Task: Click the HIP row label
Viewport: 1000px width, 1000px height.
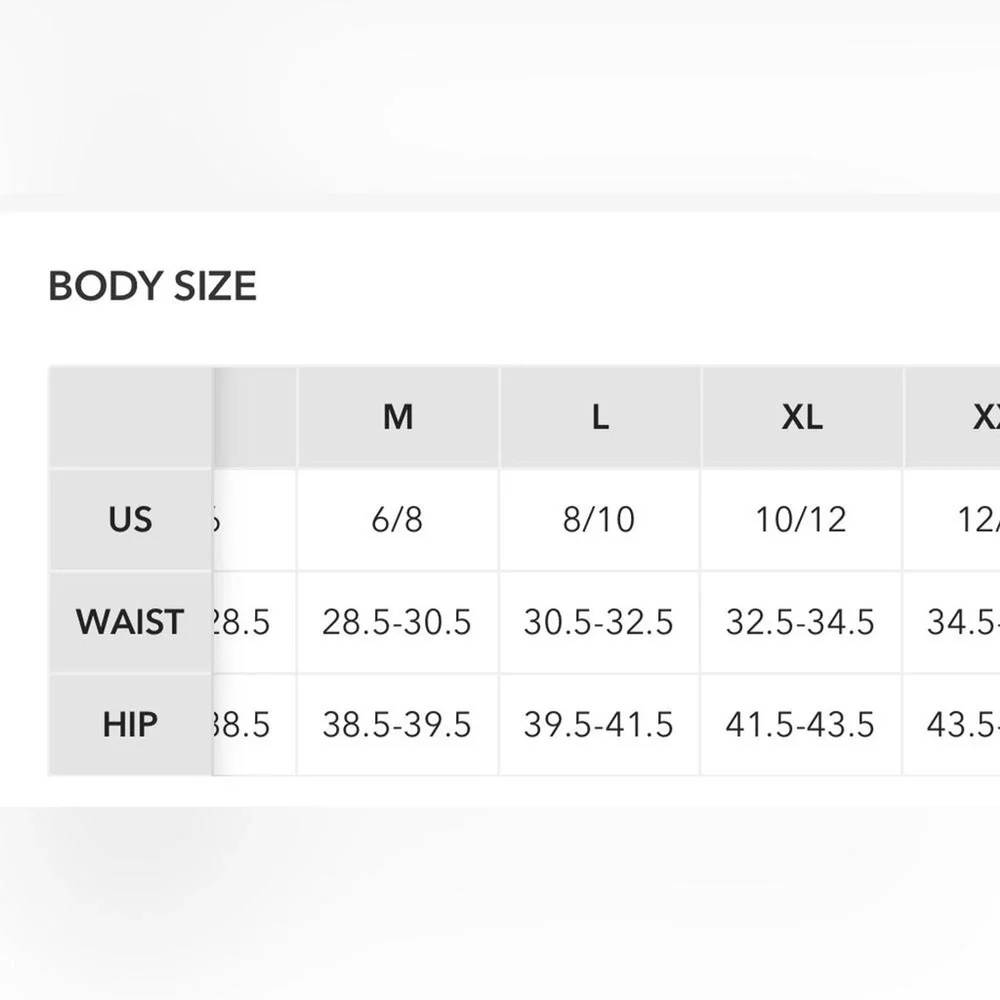Action: click(130, 724)
